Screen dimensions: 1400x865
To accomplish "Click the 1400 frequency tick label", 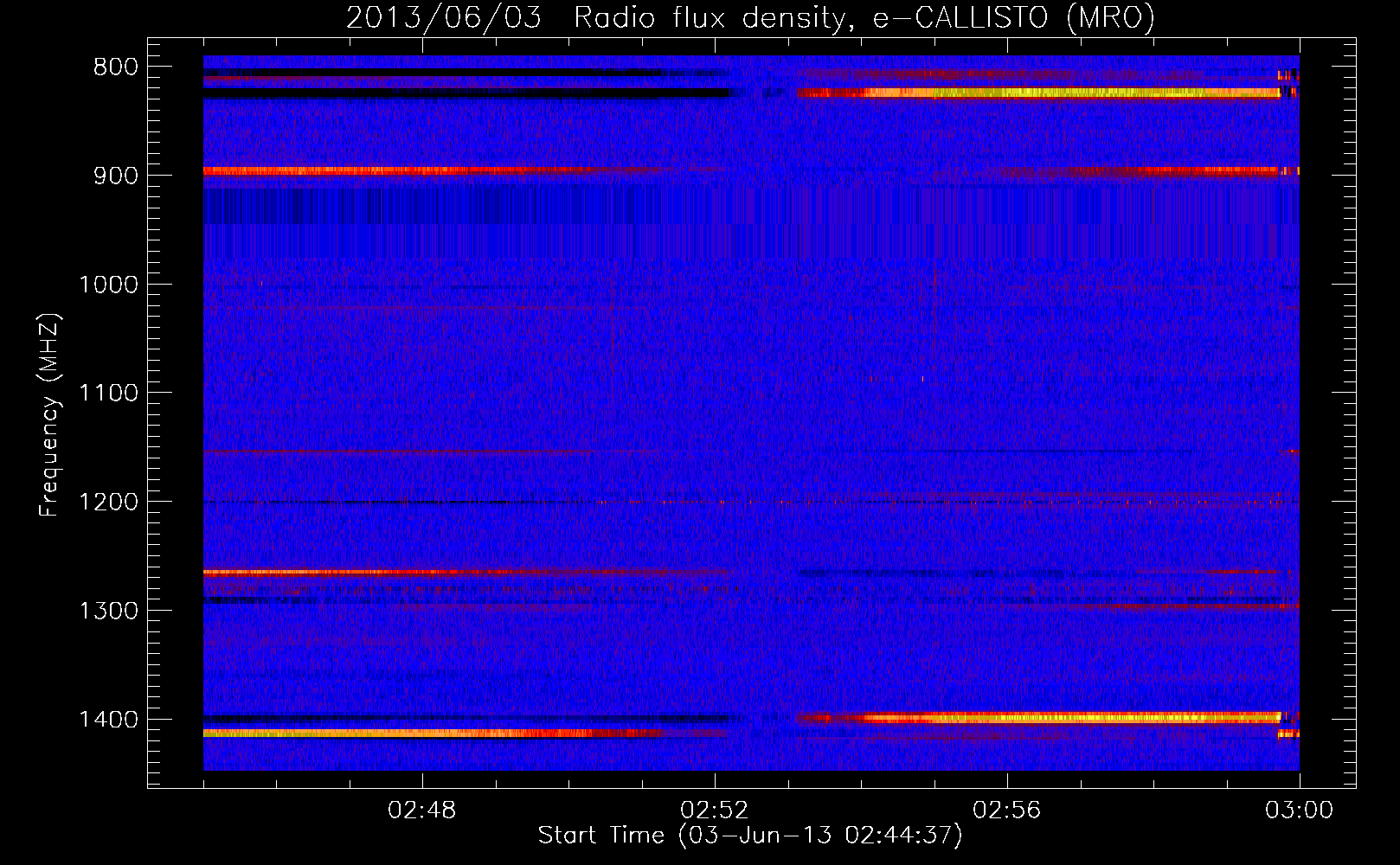I will tap(108, 720).
